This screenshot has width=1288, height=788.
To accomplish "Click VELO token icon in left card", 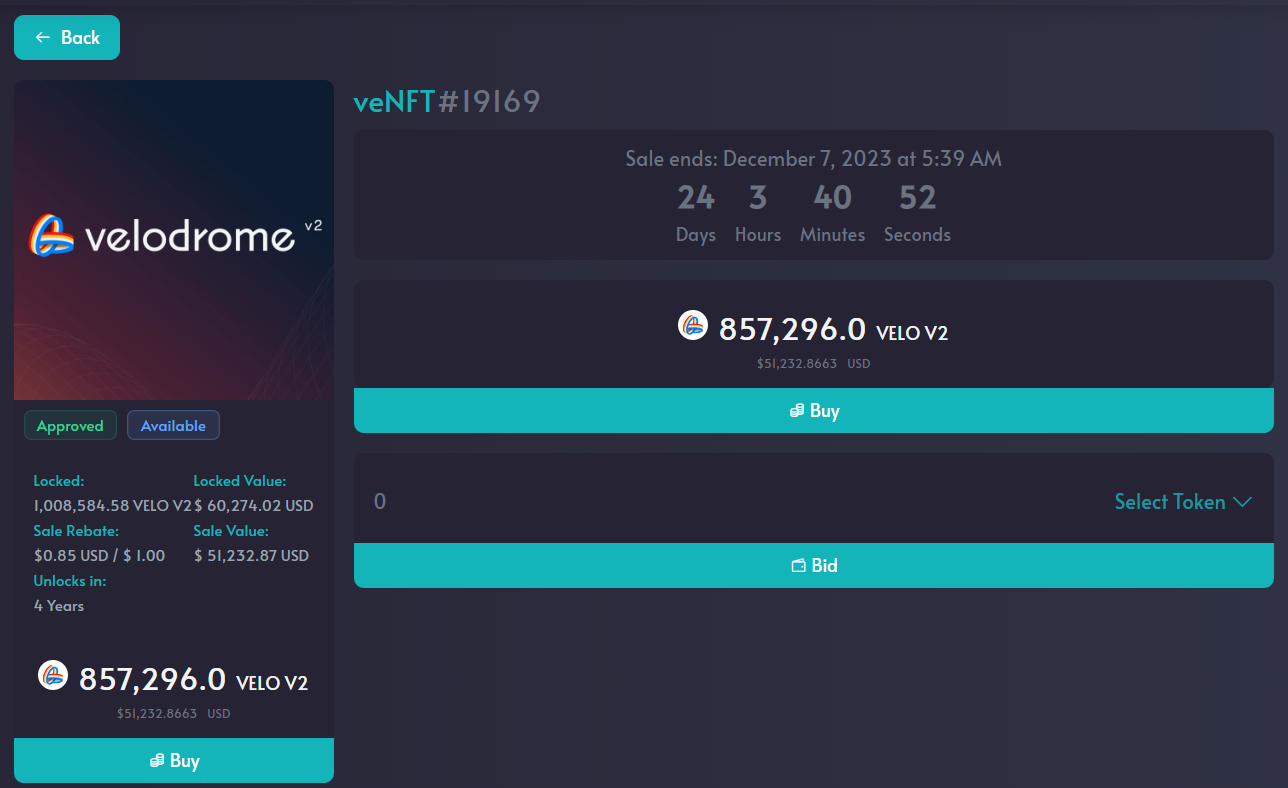I will click(x=53, y=675).
